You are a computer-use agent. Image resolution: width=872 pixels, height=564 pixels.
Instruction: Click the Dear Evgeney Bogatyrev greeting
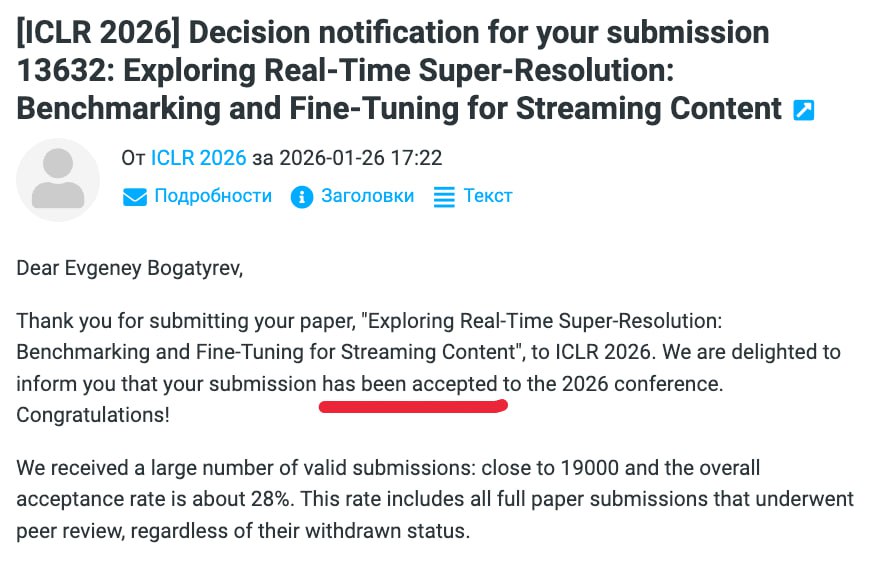[x=130, y=268]
